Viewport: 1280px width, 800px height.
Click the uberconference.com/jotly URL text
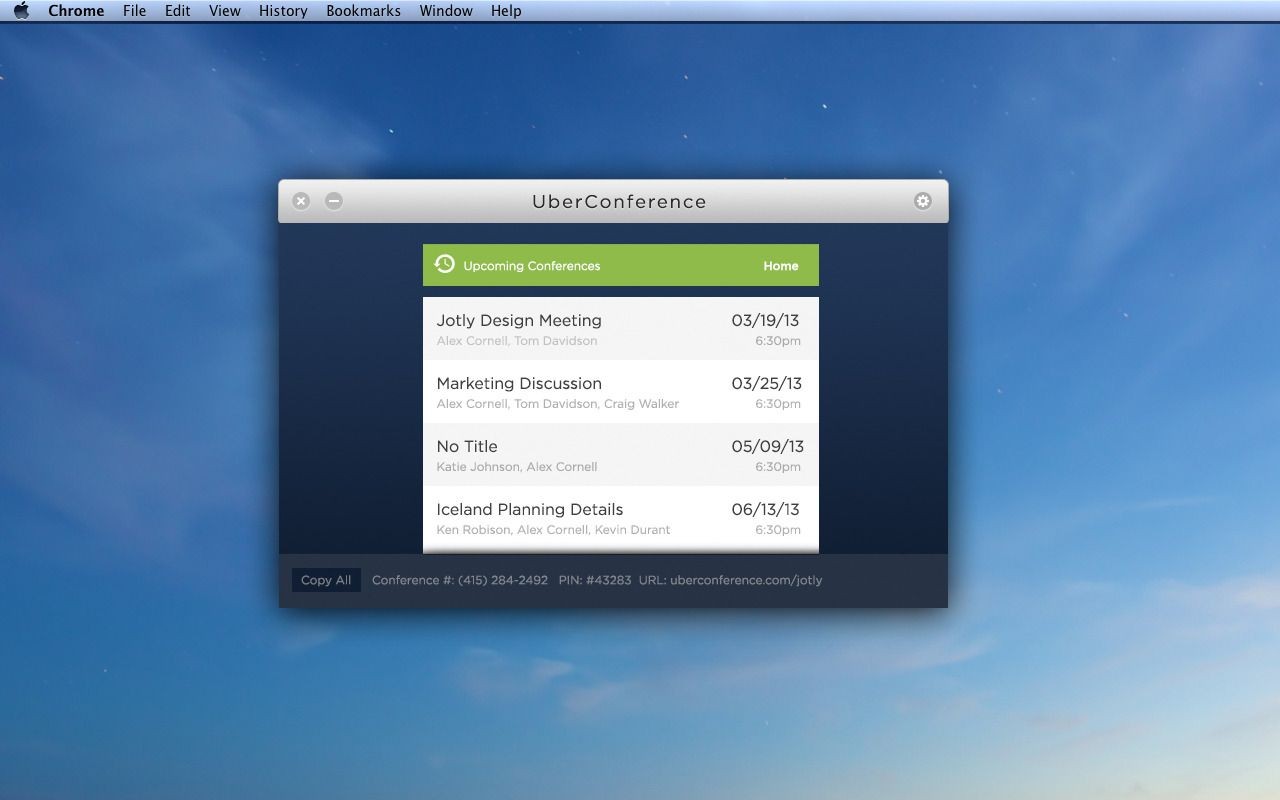[745, 580]
